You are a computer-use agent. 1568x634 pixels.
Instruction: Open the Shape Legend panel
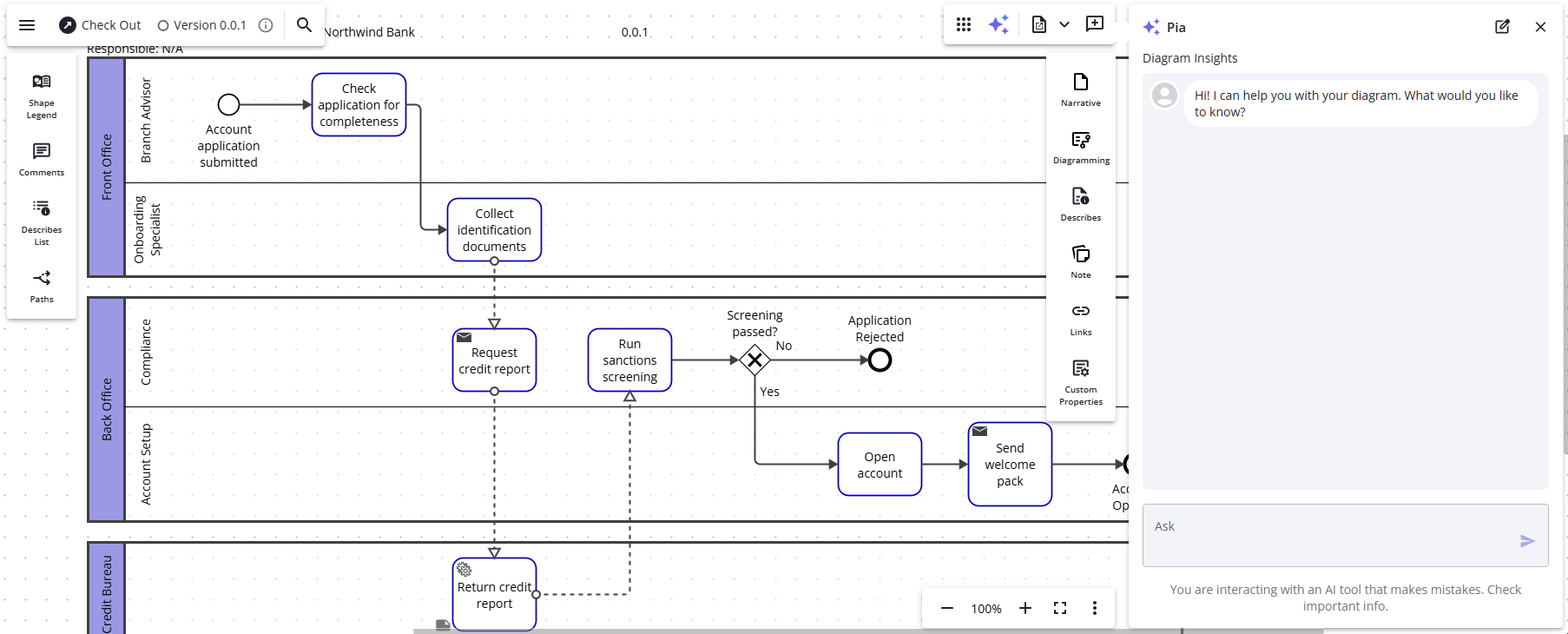[x=42, y=96]
